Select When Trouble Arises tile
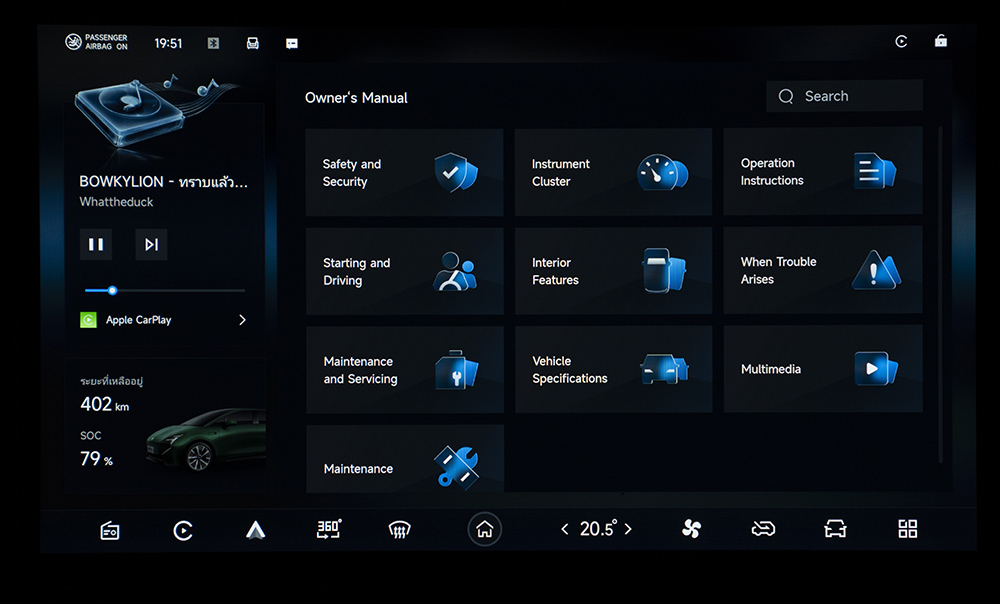The width and height of the screenshot is (1000, 604). pos(822,271)
